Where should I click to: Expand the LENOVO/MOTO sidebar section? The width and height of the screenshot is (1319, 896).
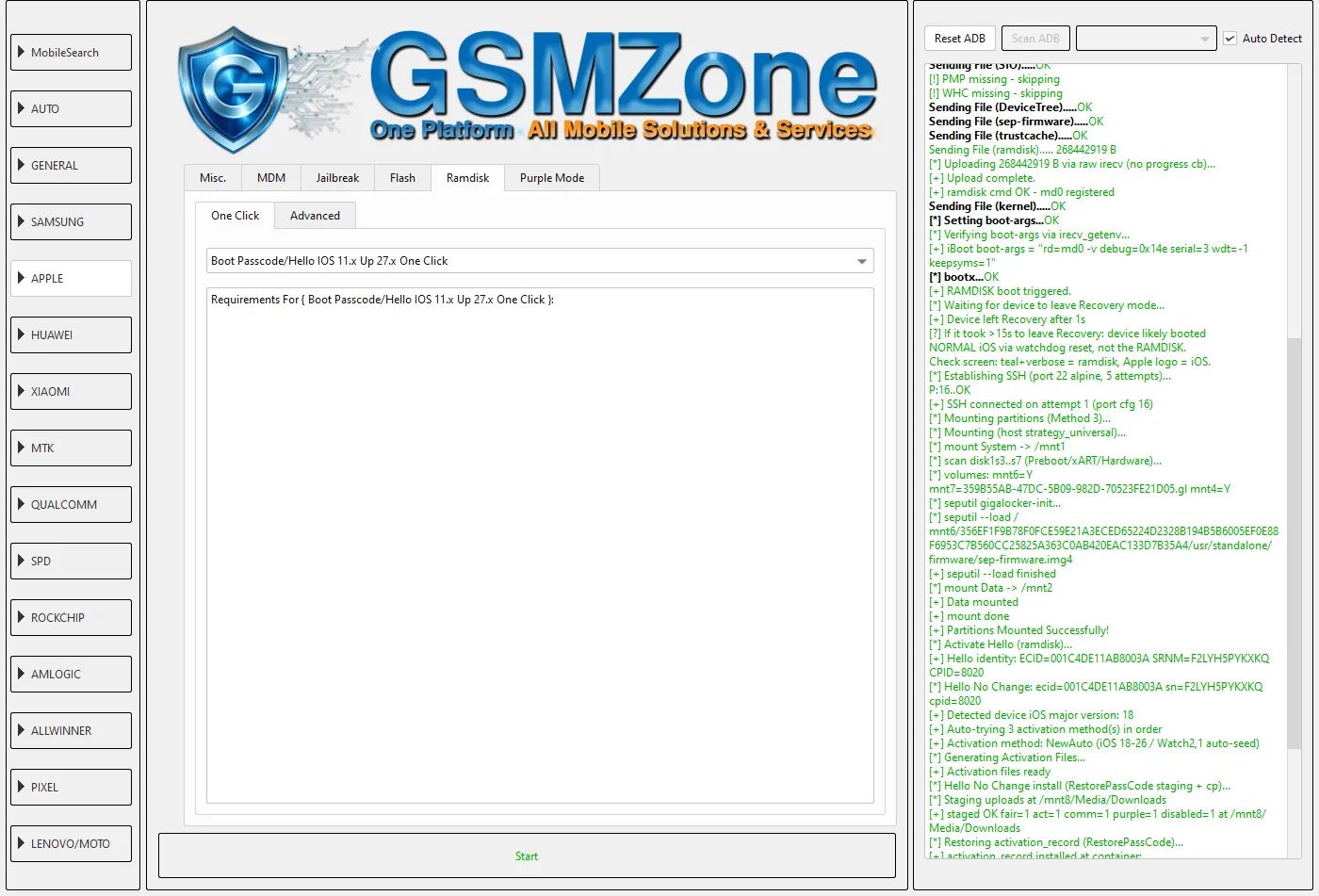pyautogui.click(x=71, y=844)
